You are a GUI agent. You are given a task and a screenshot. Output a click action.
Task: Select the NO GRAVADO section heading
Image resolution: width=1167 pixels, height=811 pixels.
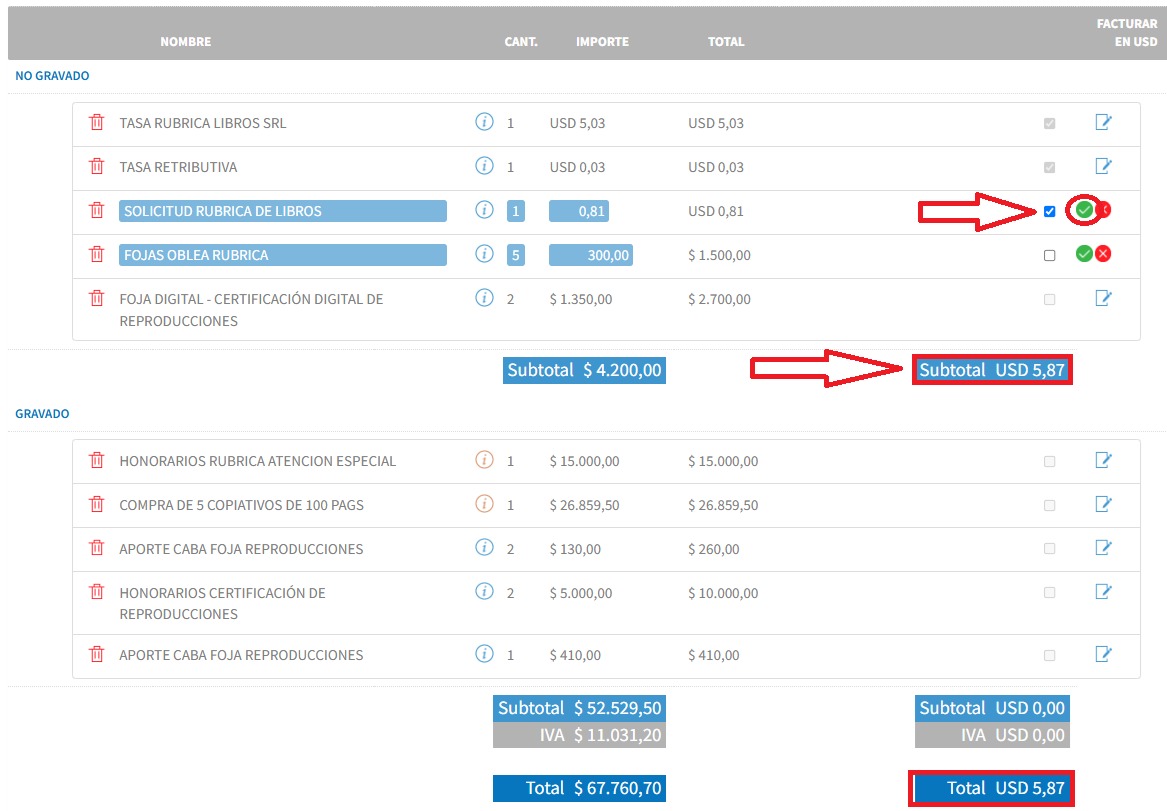click(x=52, y=76)
